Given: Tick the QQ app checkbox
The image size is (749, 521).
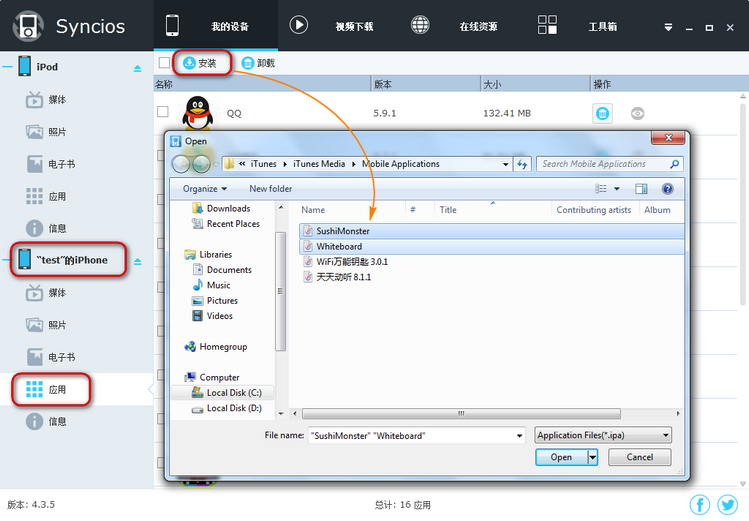Looking at the screenshot, I should coord(163,112).
